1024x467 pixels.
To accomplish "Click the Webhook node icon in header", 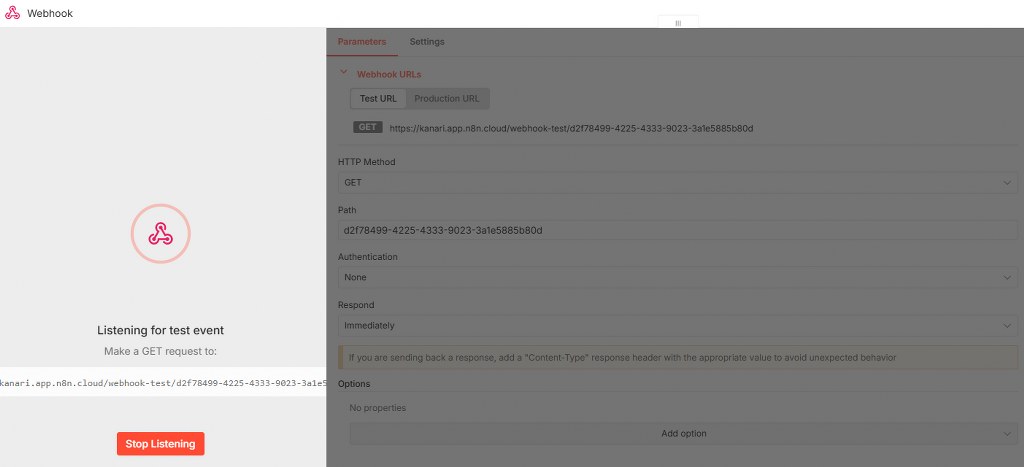I will 12,14.
